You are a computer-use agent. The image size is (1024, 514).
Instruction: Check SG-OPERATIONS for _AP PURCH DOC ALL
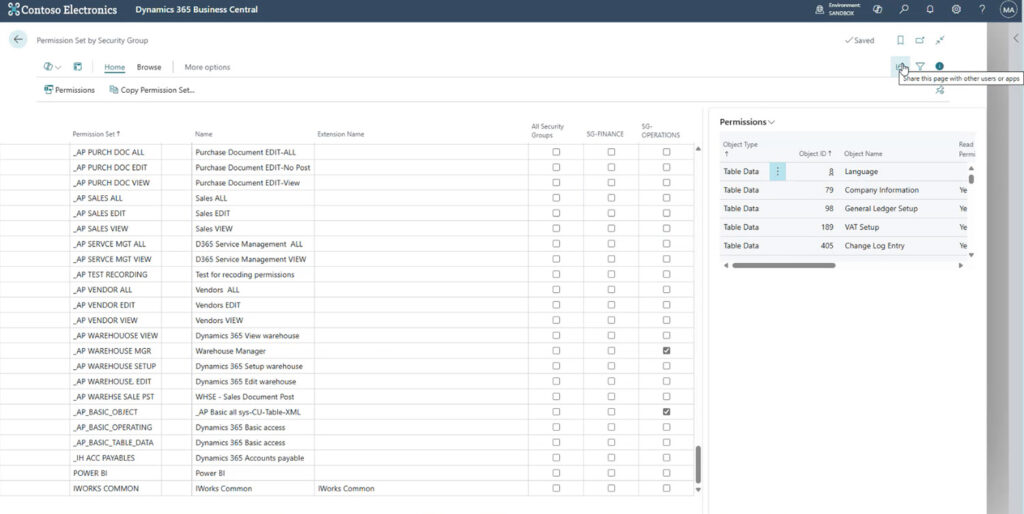coord(666,152)
